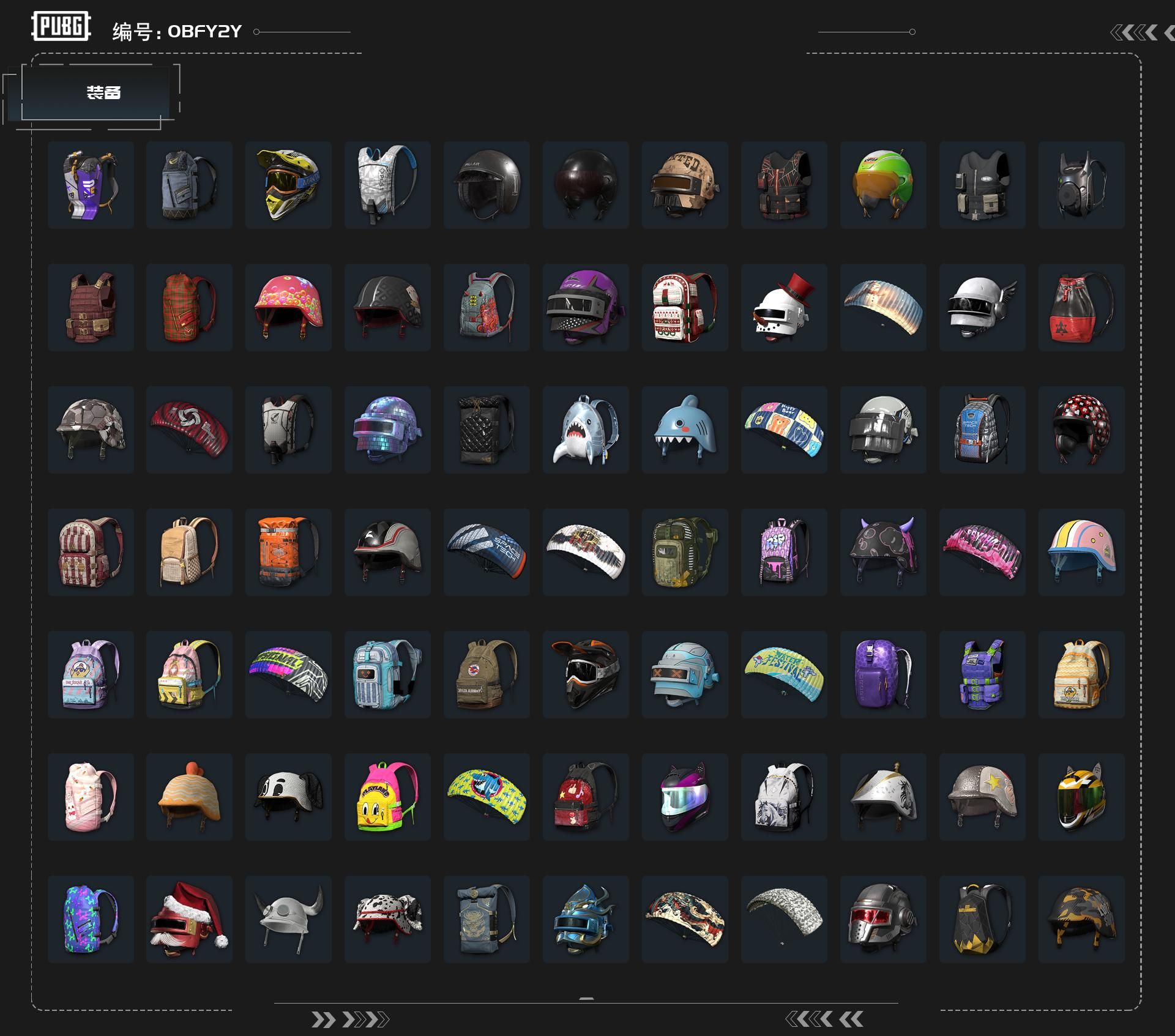Select the blue shark hat helmet

685,429
